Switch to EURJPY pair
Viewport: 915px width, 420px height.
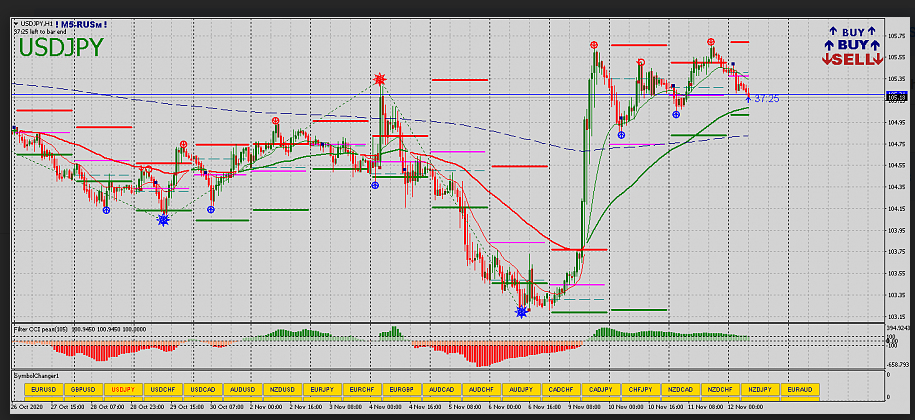[322, 389]
